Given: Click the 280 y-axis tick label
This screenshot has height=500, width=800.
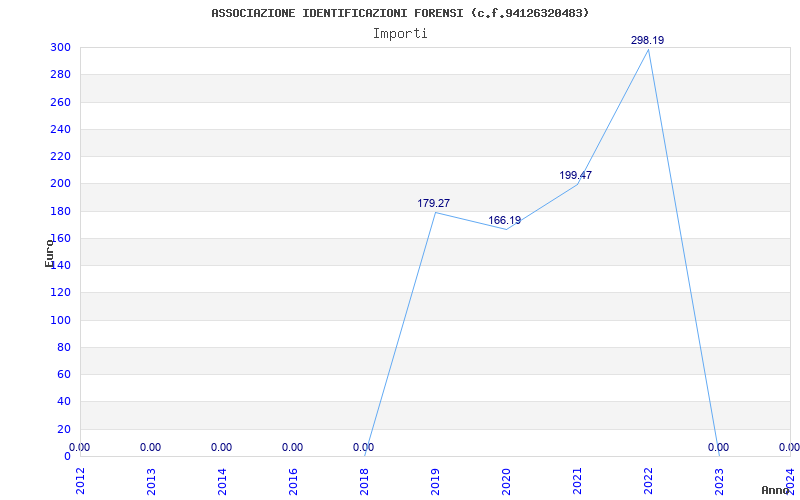Looking at the screenshot, I should [x=60, y=74].
